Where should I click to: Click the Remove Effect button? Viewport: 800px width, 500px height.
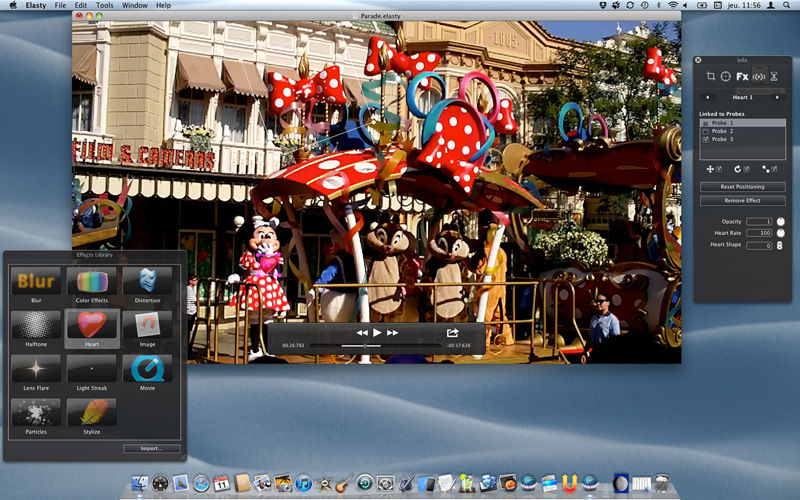(x=742, y=201)
